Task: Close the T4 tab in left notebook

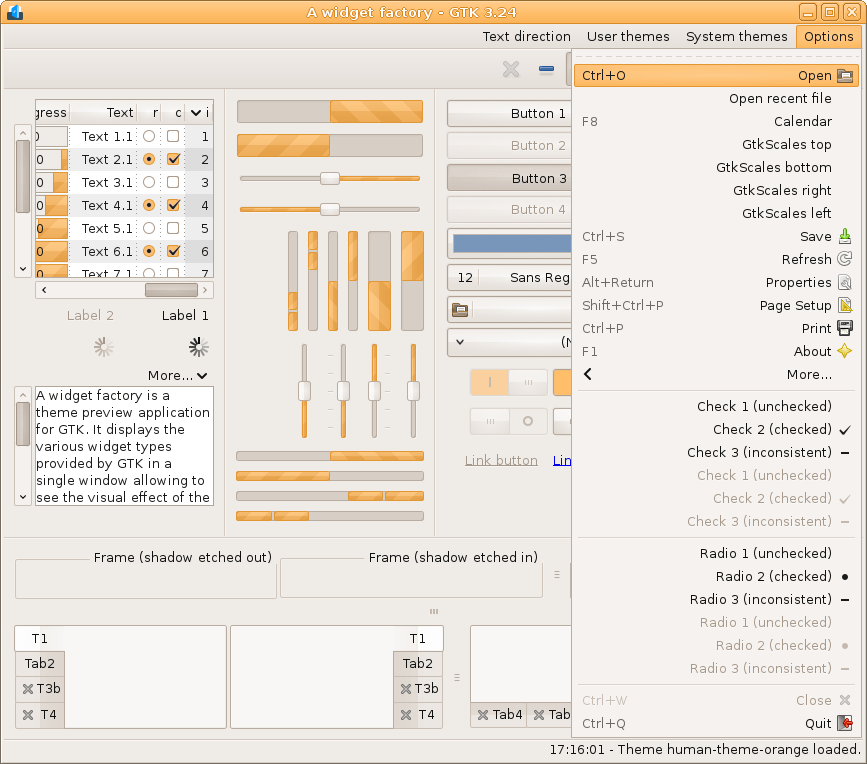Action: (x=28, y=715)
